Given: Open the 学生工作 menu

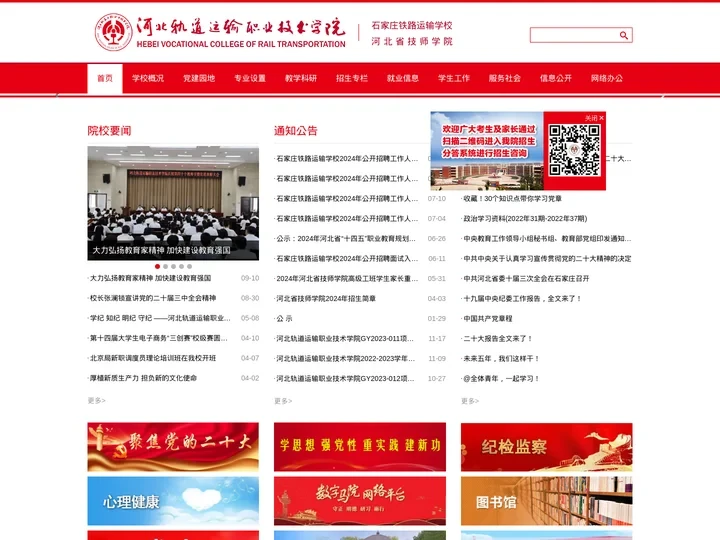Looking at the screenshot, I should click(x=454, y=79).
